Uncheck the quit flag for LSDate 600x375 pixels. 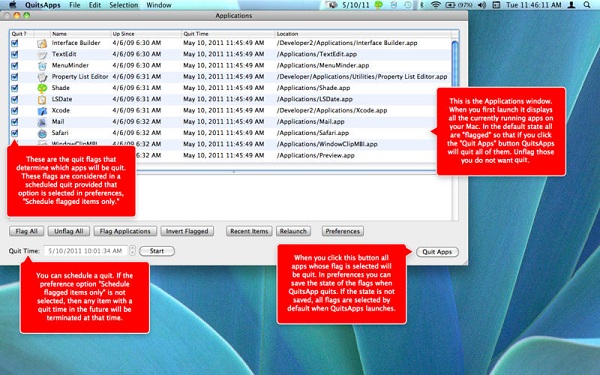[15, 99]
